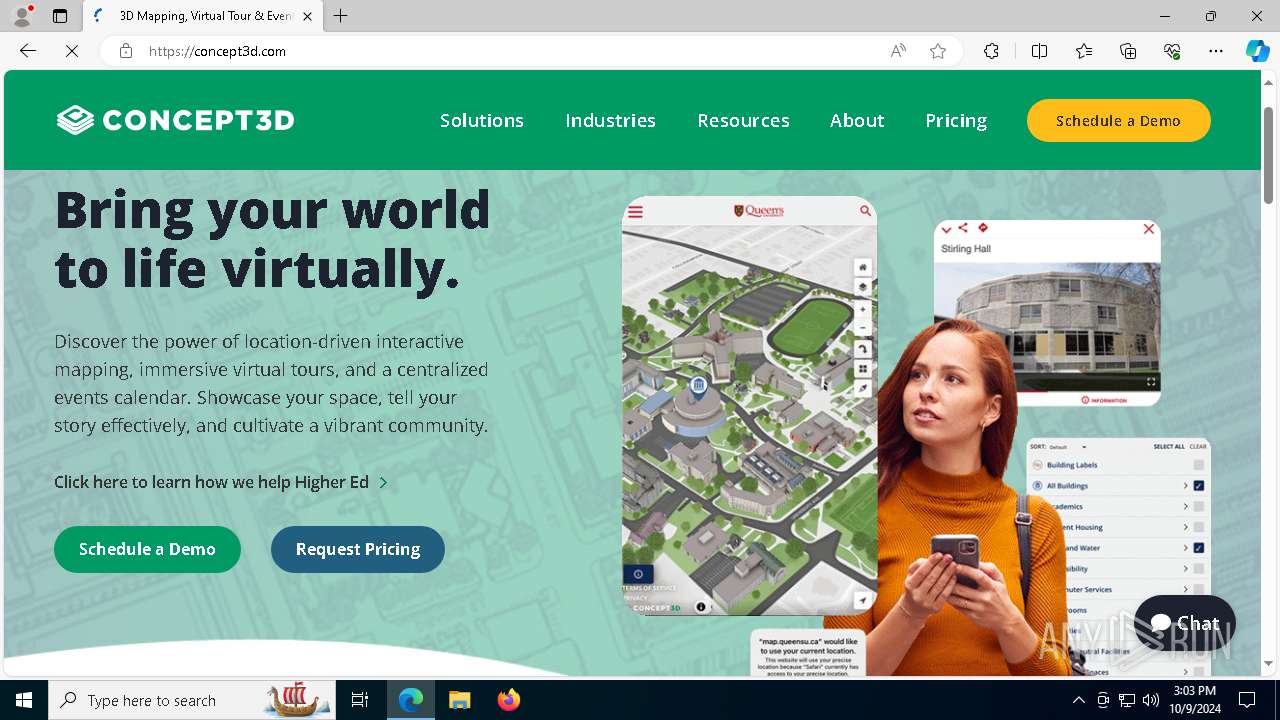Screen dimensions: 1280x720
Task: Launch the Copilot sidebar
Action: click(x=1257, y=51)
